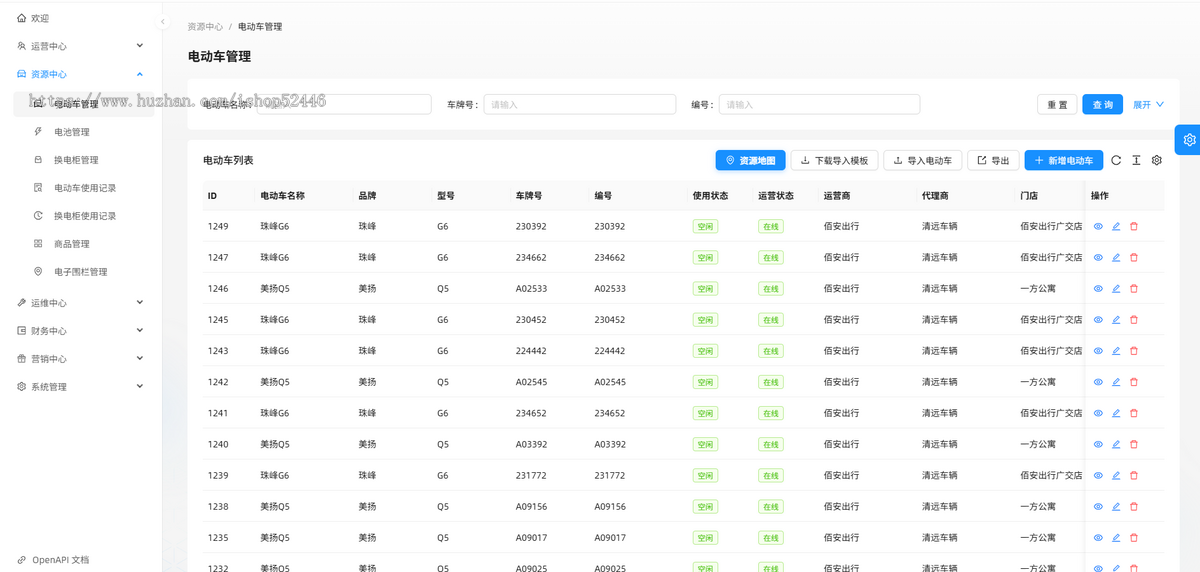Screen dimensions: 1200x572
Task: Collapse the left sidebar arrow
Action: tap(163, 22)
